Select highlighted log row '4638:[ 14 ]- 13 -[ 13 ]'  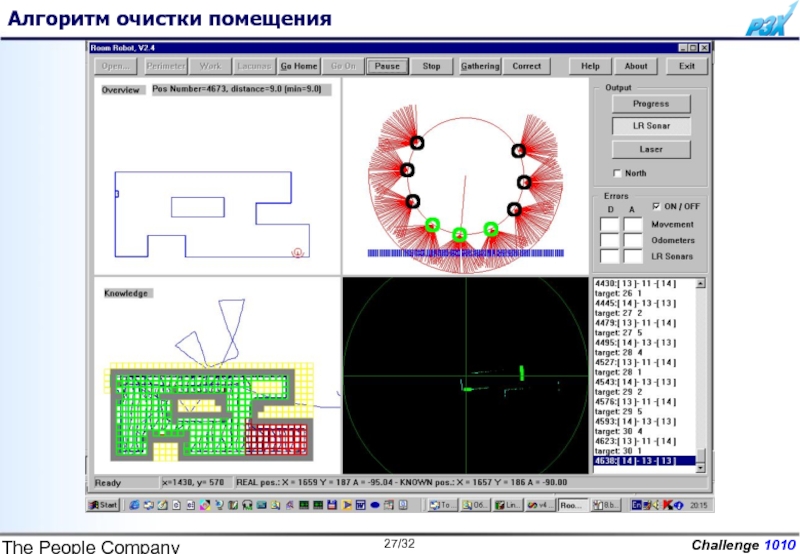[645, 461]
